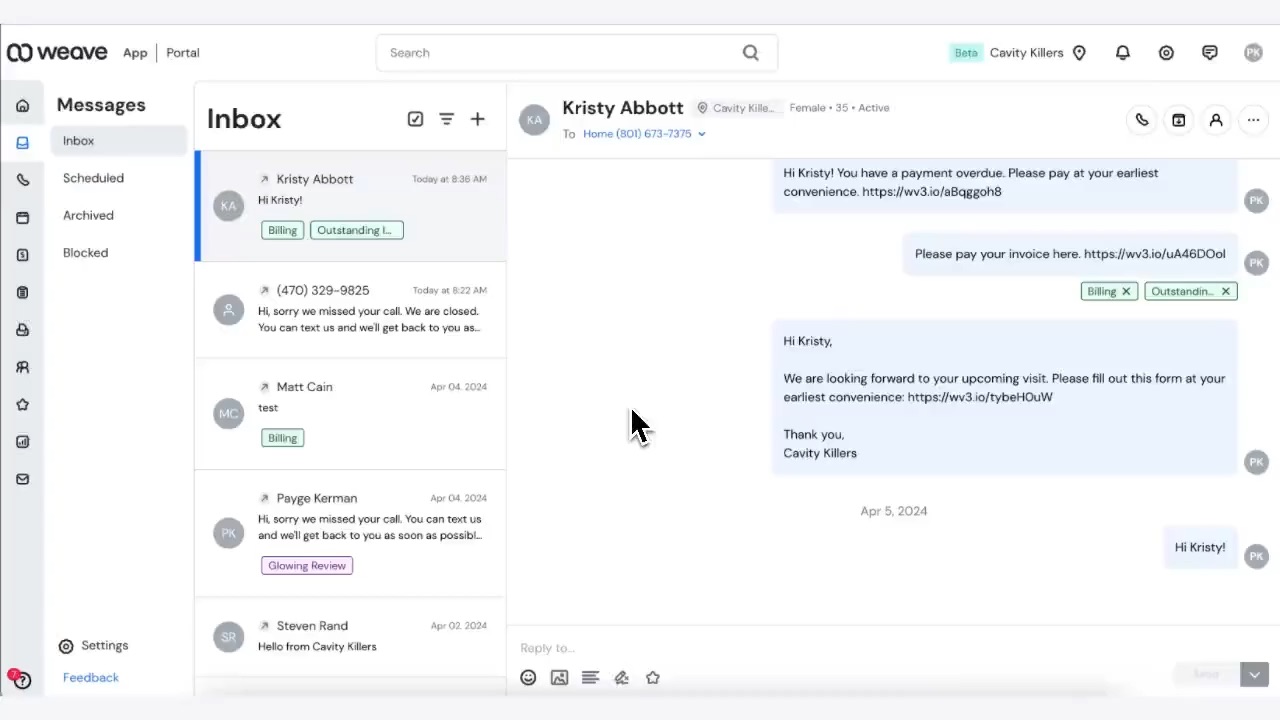
Task: Remove the Billing tag from message
Action: coord(1126,291)
